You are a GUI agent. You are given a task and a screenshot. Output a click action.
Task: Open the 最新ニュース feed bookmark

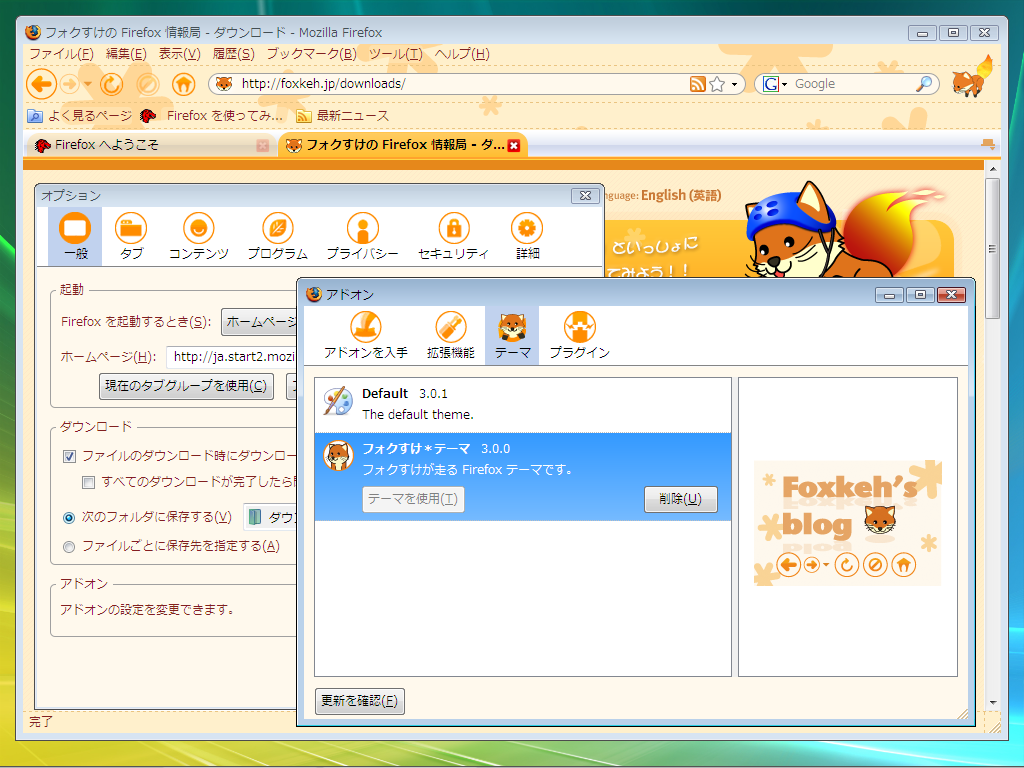(342, 116)
